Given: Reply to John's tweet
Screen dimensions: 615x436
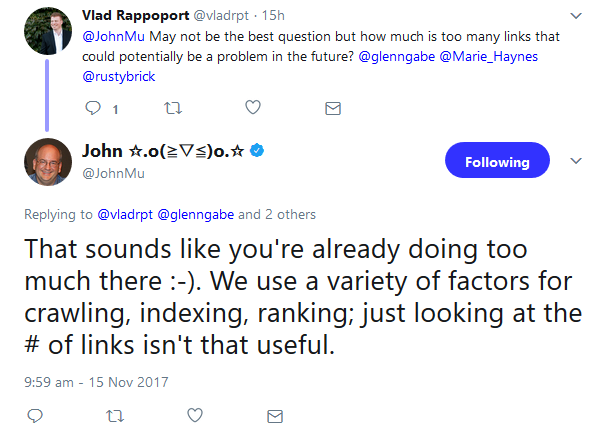Looking at the screenshot, I should point(34,414).
